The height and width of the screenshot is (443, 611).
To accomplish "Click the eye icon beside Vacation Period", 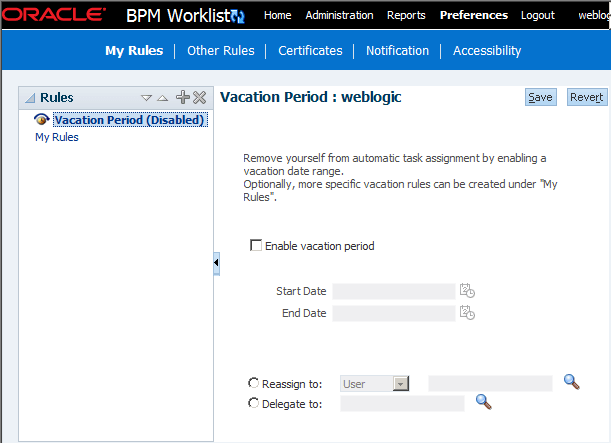I will click(42, 119).
